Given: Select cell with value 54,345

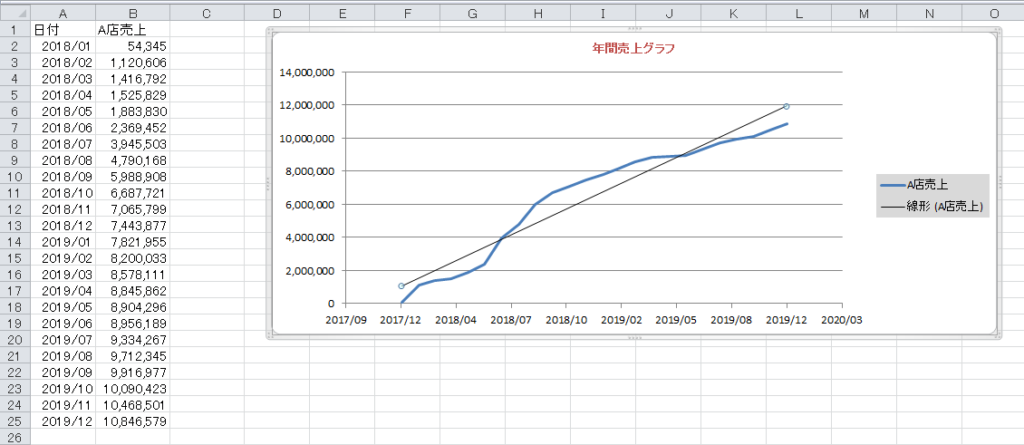Looking at the screenshot, I should point(133,46).
